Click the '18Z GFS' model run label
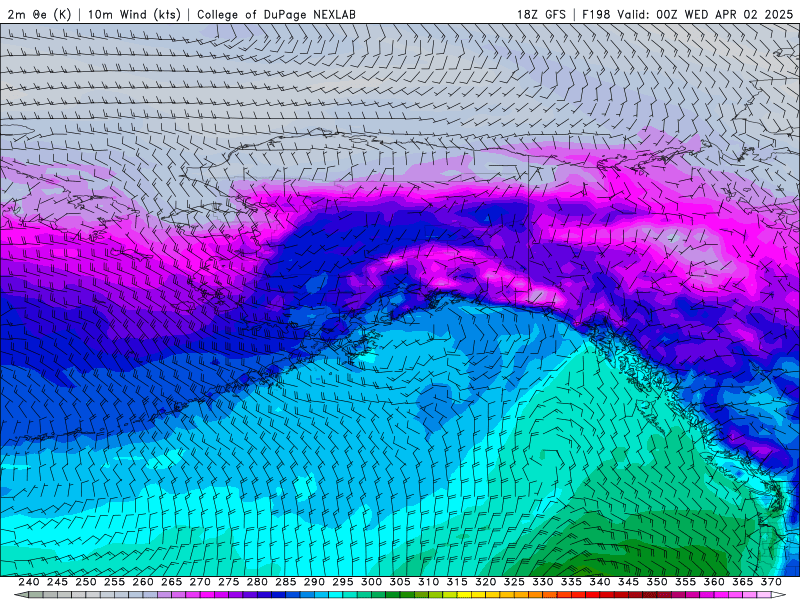 [x=541, y=14]
